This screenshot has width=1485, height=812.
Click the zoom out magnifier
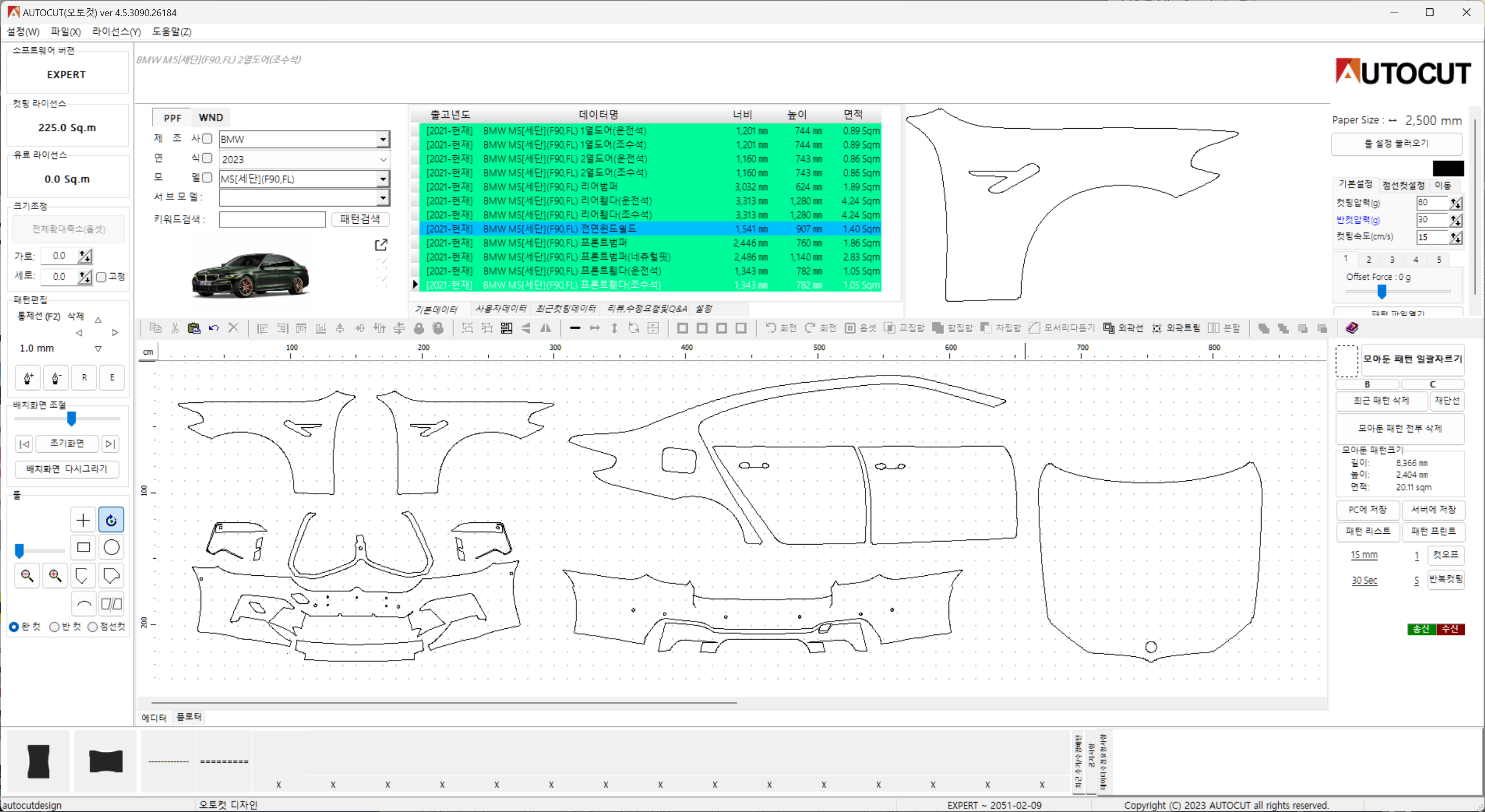tap(27, 575)
